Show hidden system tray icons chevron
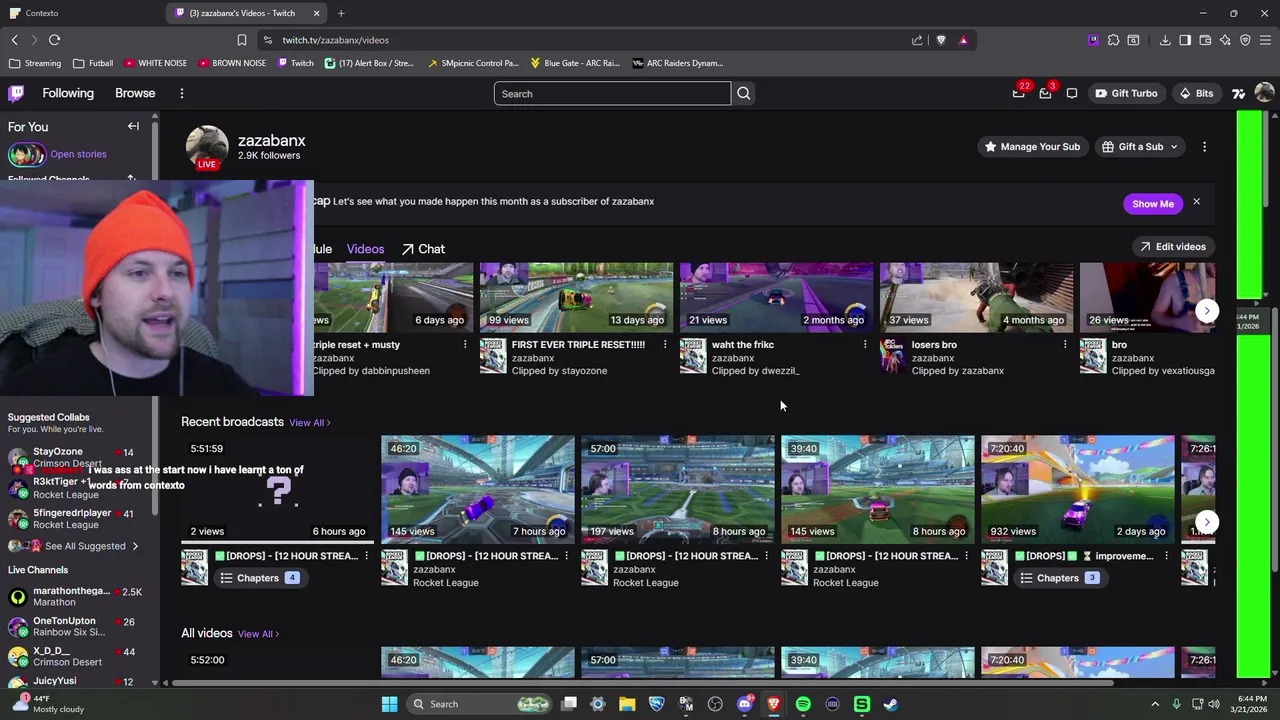 pyautogui.click(x=1155, y=704)
